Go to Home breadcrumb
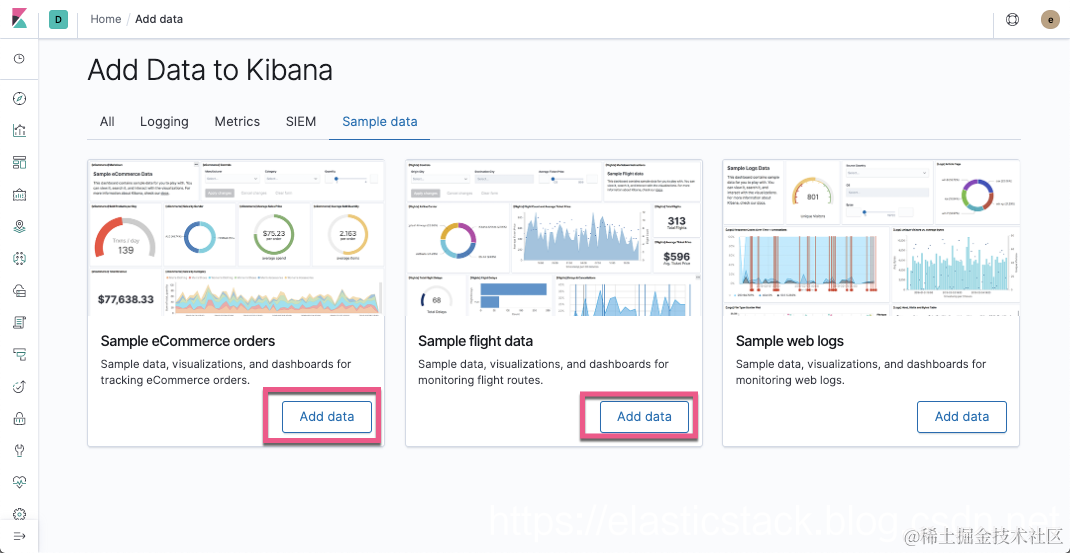This screenshot has width=1070, height=553. (106, 19)
